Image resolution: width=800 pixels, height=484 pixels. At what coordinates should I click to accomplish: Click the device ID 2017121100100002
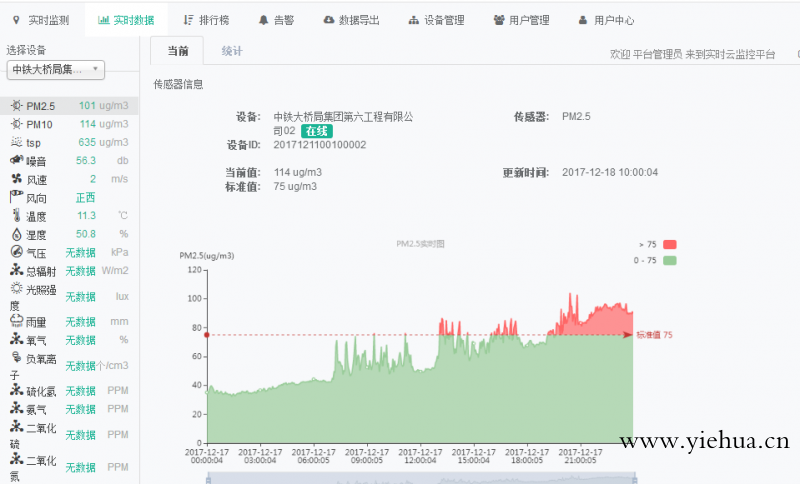[319, 145]
